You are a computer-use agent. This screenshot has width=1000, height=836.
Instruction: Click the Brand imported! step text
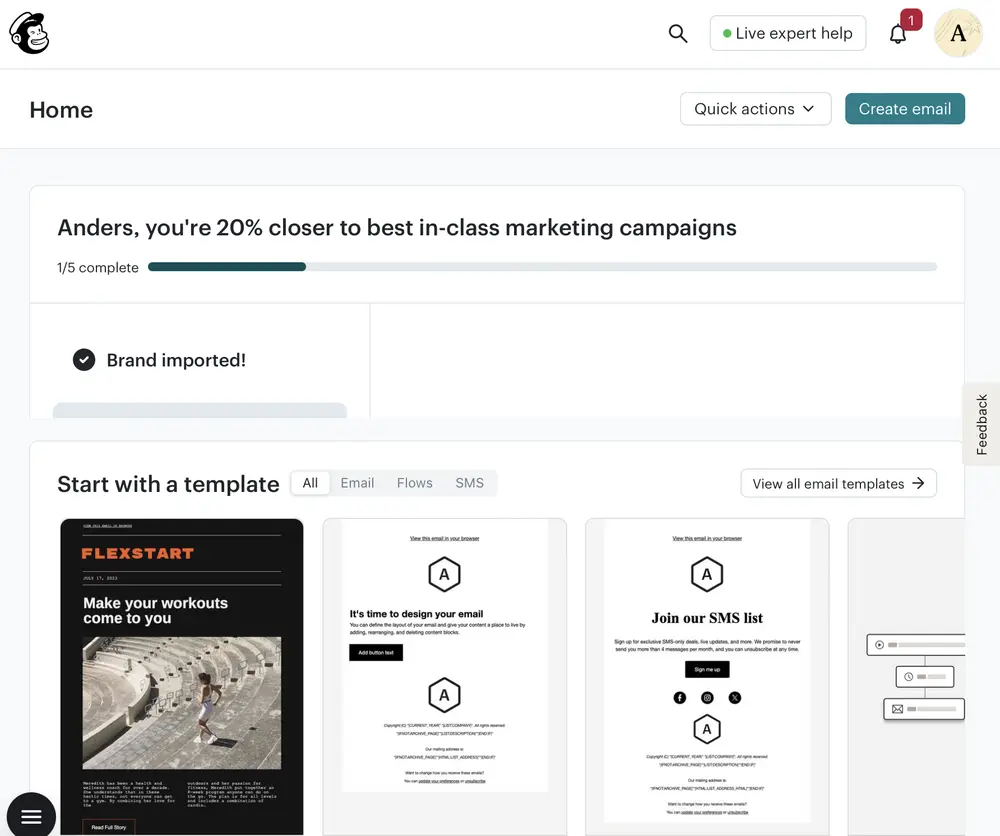(176, 360)
